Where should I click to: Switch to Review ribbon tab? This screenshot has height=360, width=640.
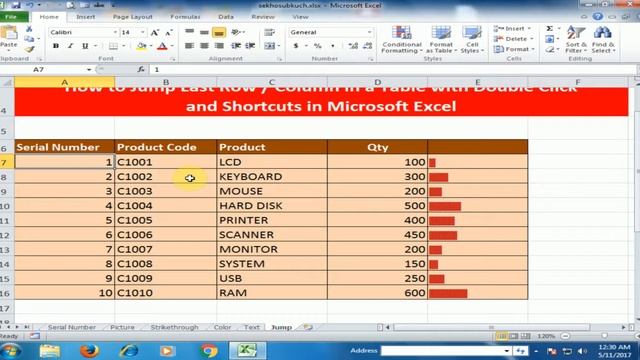pyautogui.click(x=263, y=17)
